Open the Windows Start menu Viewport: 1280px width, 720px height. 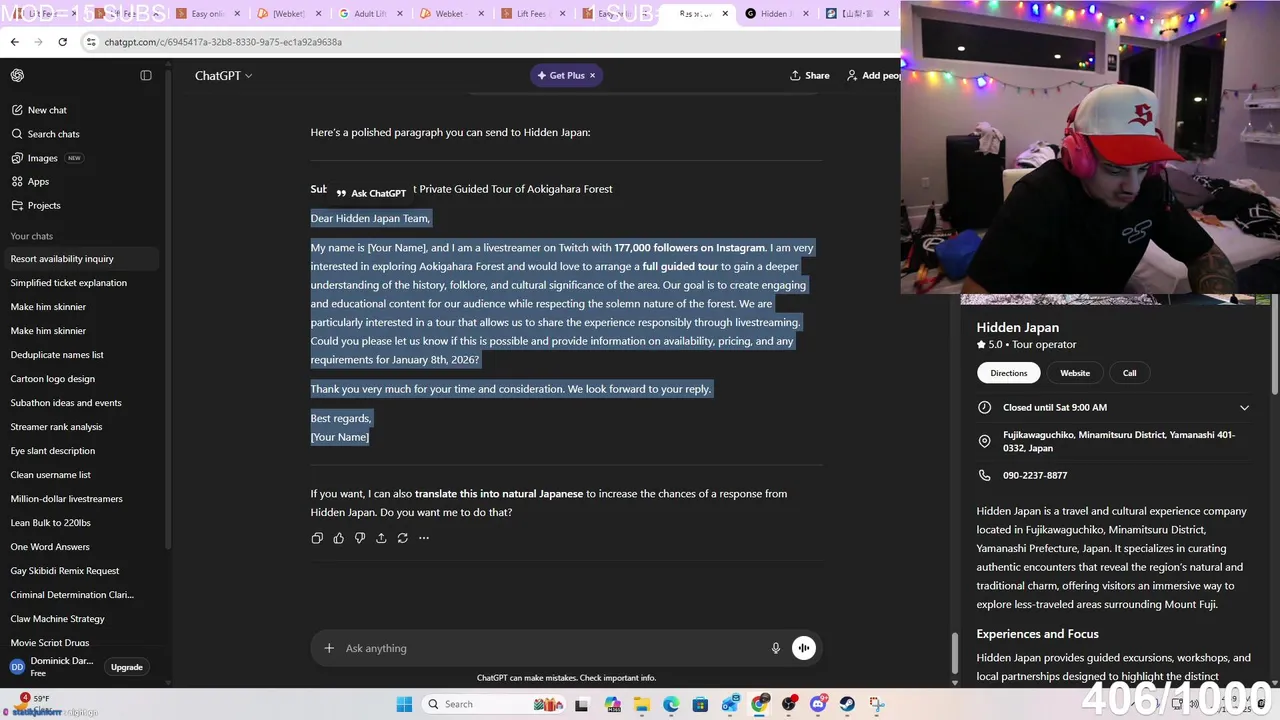(404, 704)
